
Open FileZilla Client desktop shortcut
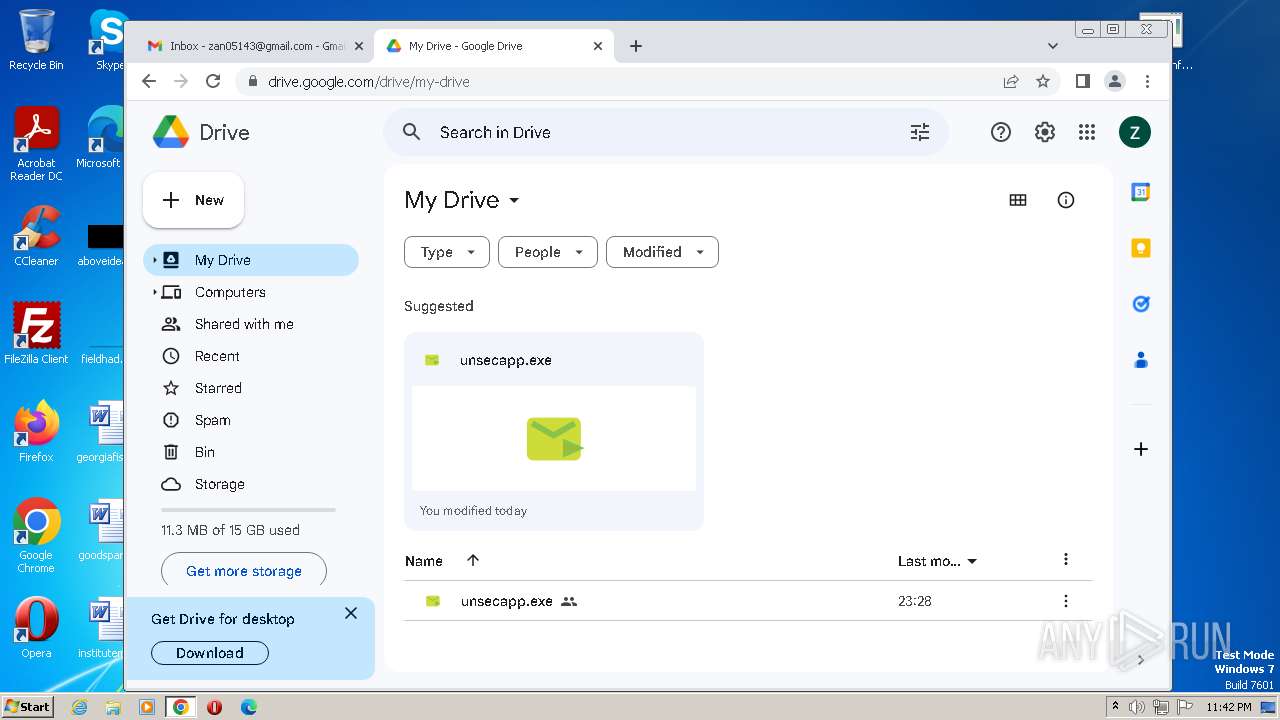36,333
